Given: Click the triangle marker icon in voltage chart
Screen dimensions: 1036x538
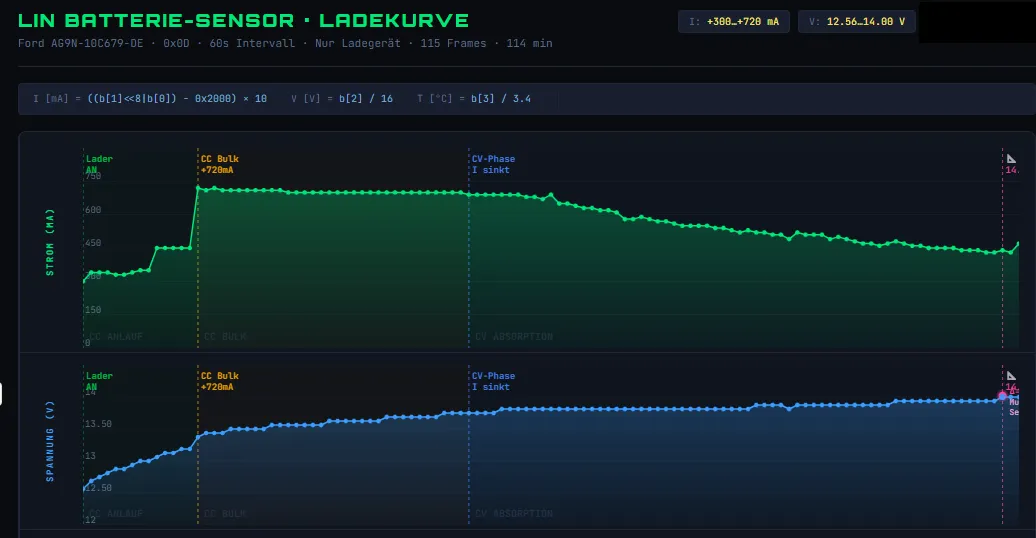Looking at the screenshot, I should tap(1011, 375).
